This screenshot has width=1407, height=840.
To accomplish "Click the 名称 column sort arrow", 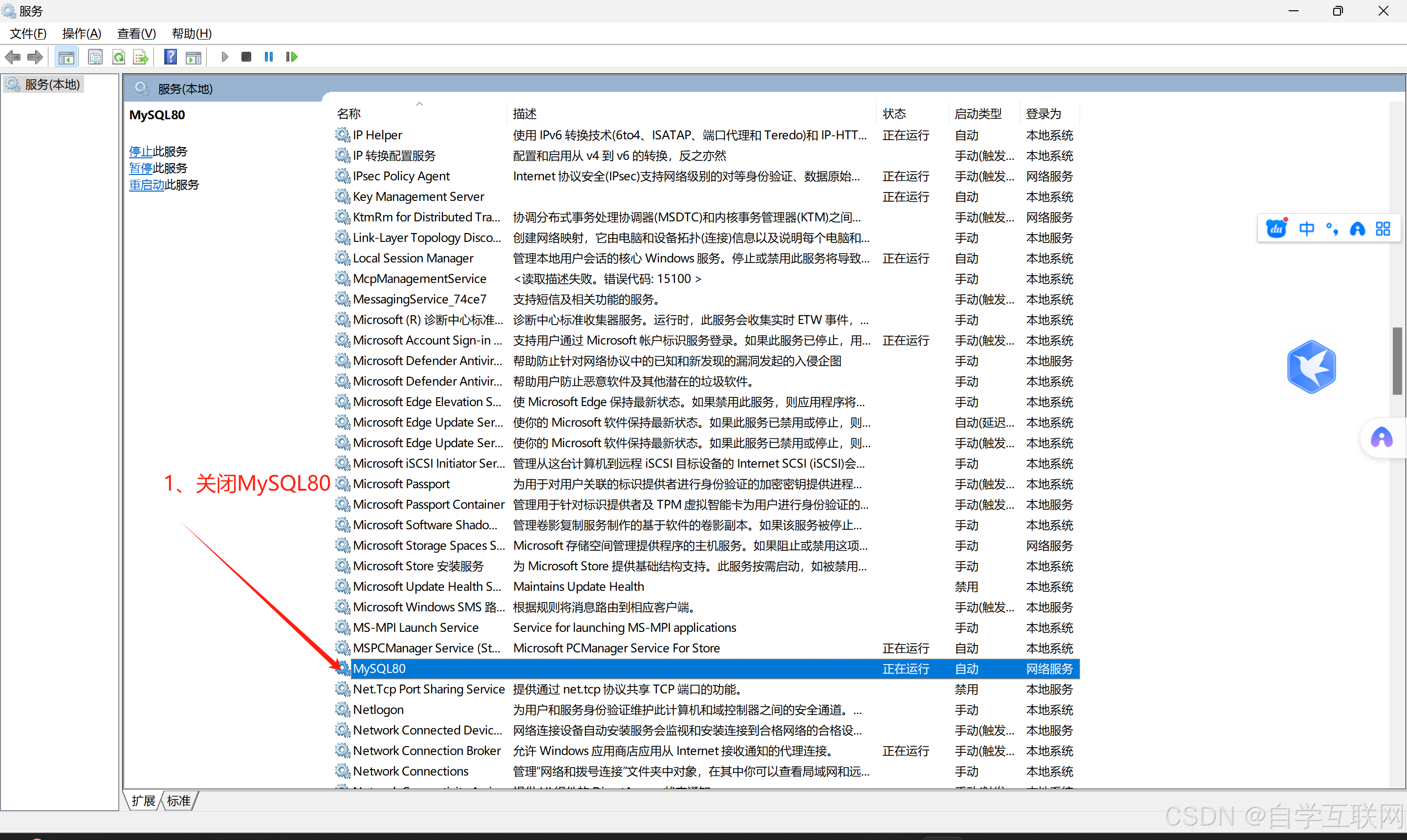I will tap(419, 104).
